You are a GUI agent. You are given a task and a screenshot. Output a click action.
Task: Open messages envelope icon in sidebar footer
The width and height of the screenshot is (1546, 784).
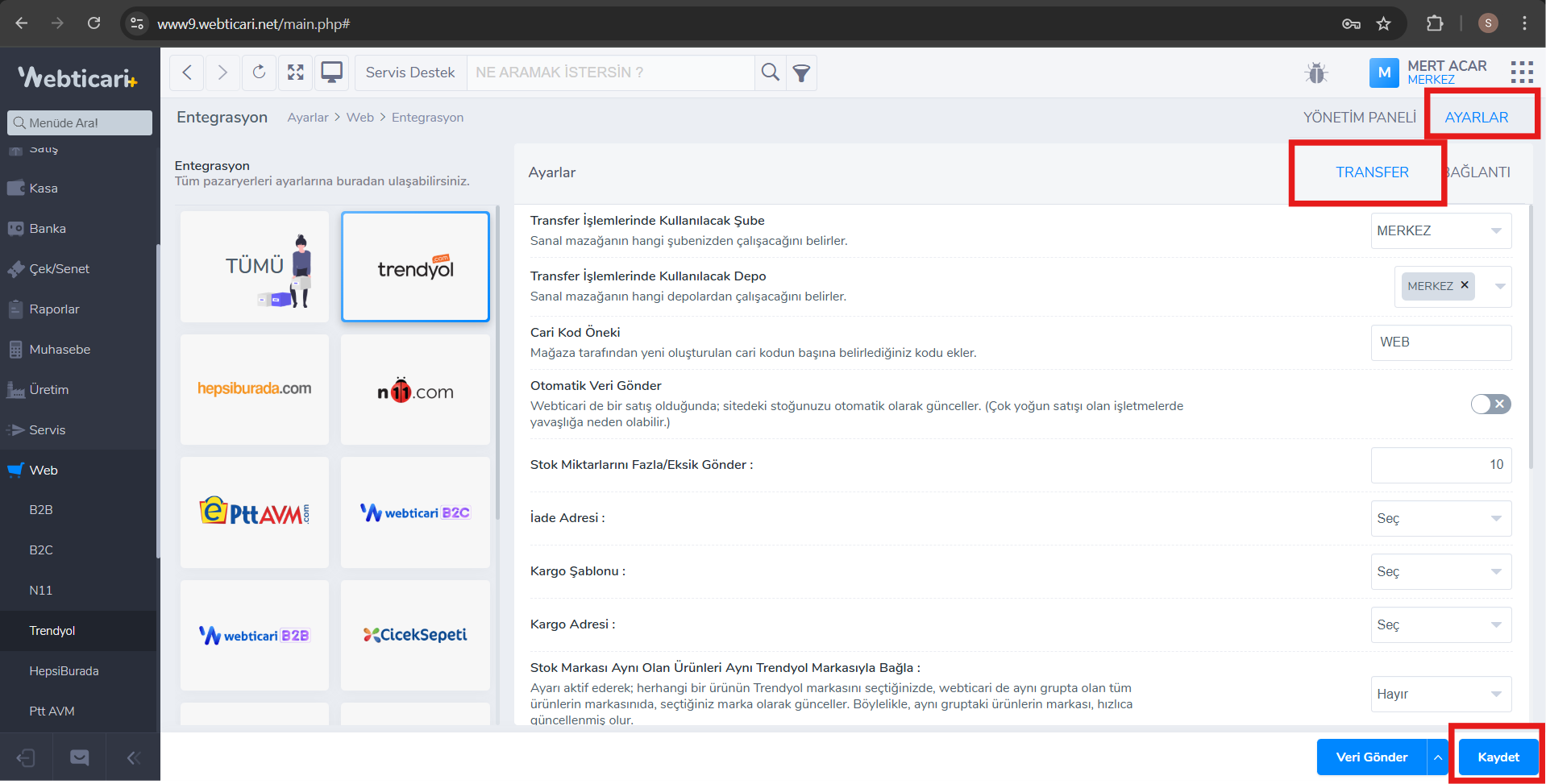[79, 757]
